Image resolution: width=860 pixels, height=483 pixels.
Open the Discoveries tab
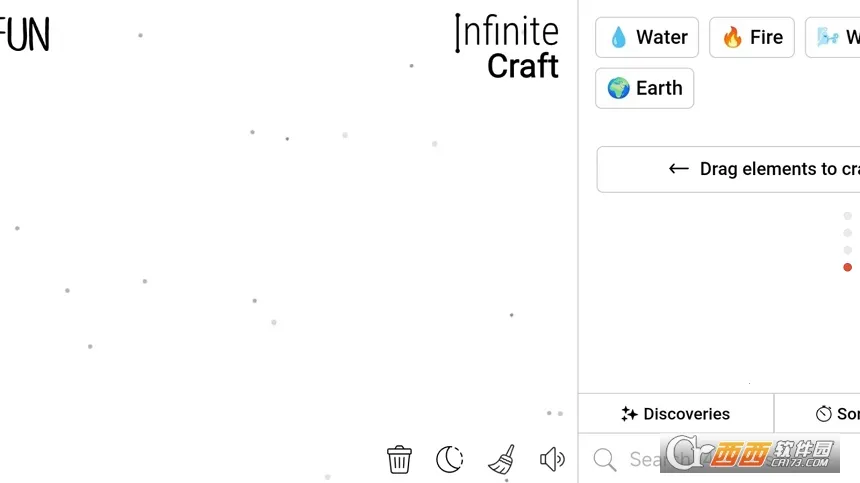pyautogui.click(x=676, y=414)
